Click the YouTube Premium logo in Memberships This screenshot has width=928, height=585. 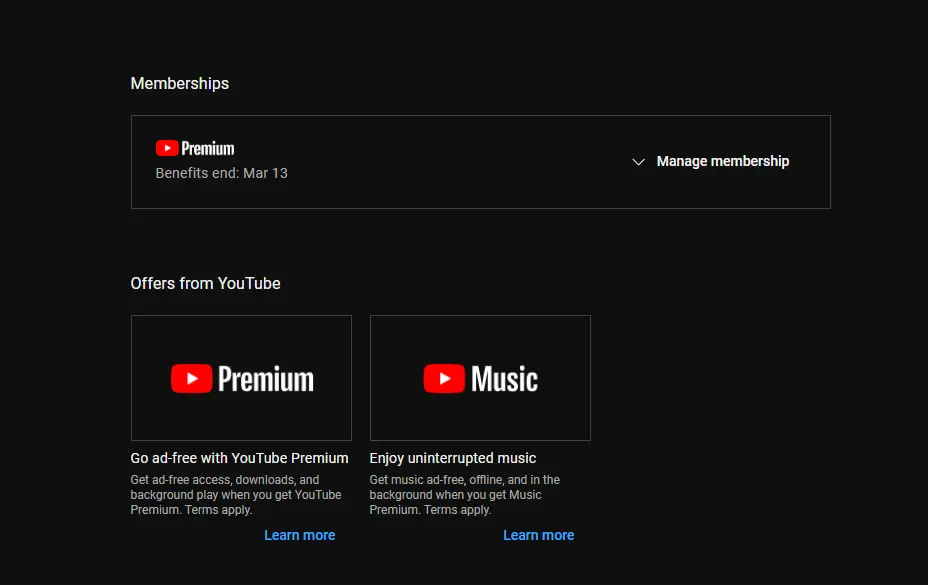(x=195, y=148)
